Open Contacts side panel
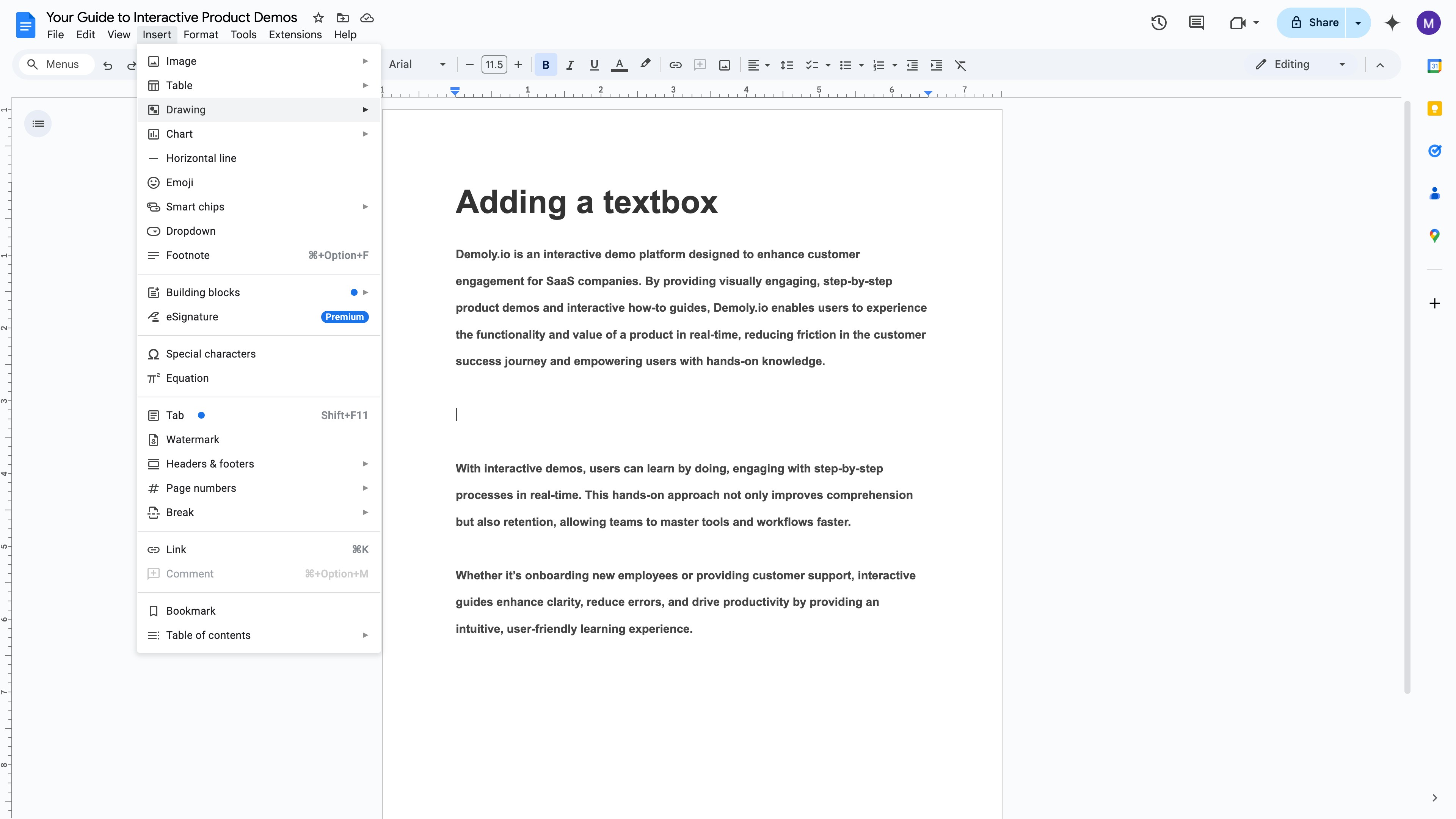 1434,193
